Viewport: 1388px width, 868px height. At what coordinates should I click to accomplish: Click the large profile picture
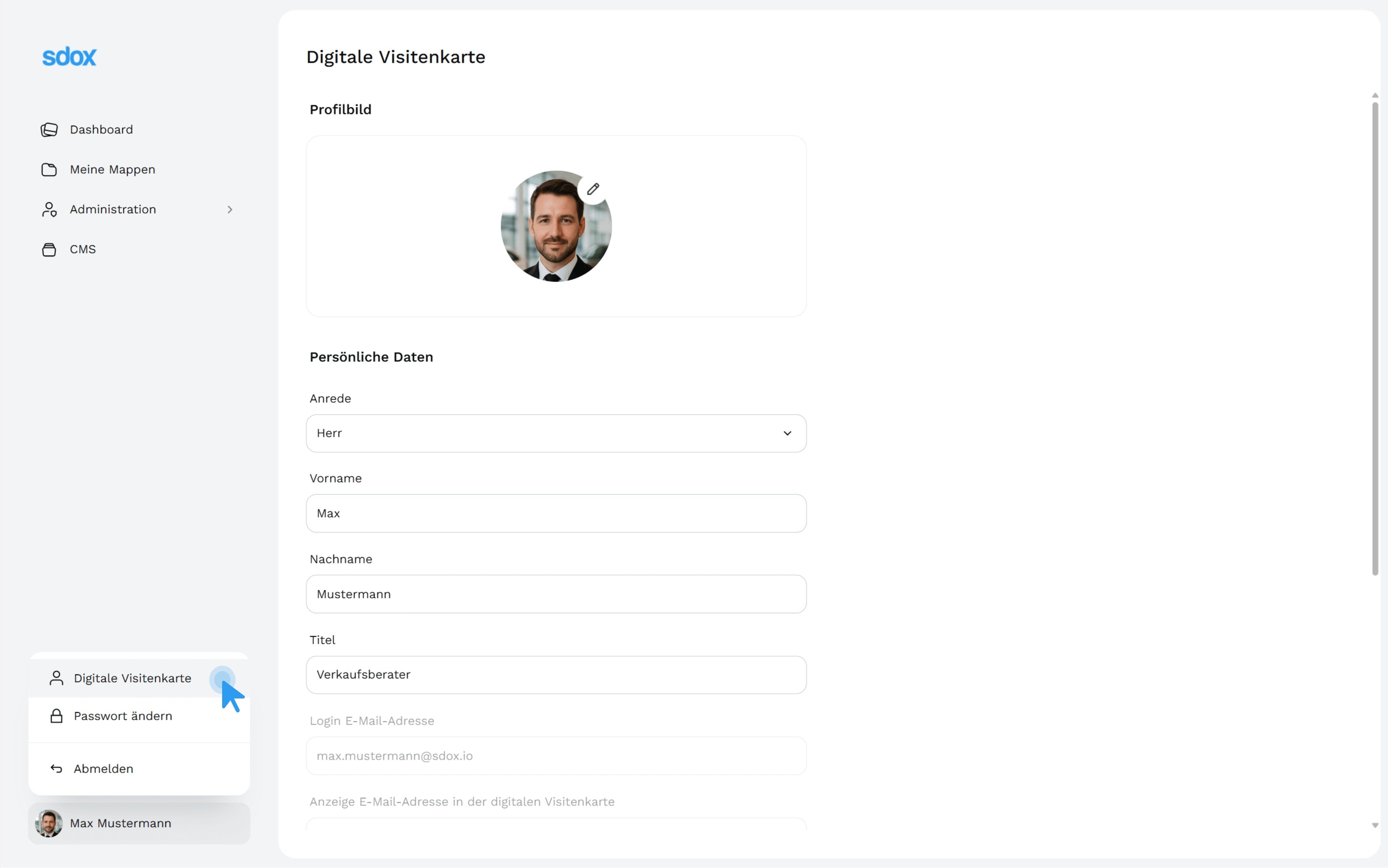[555, 226]
